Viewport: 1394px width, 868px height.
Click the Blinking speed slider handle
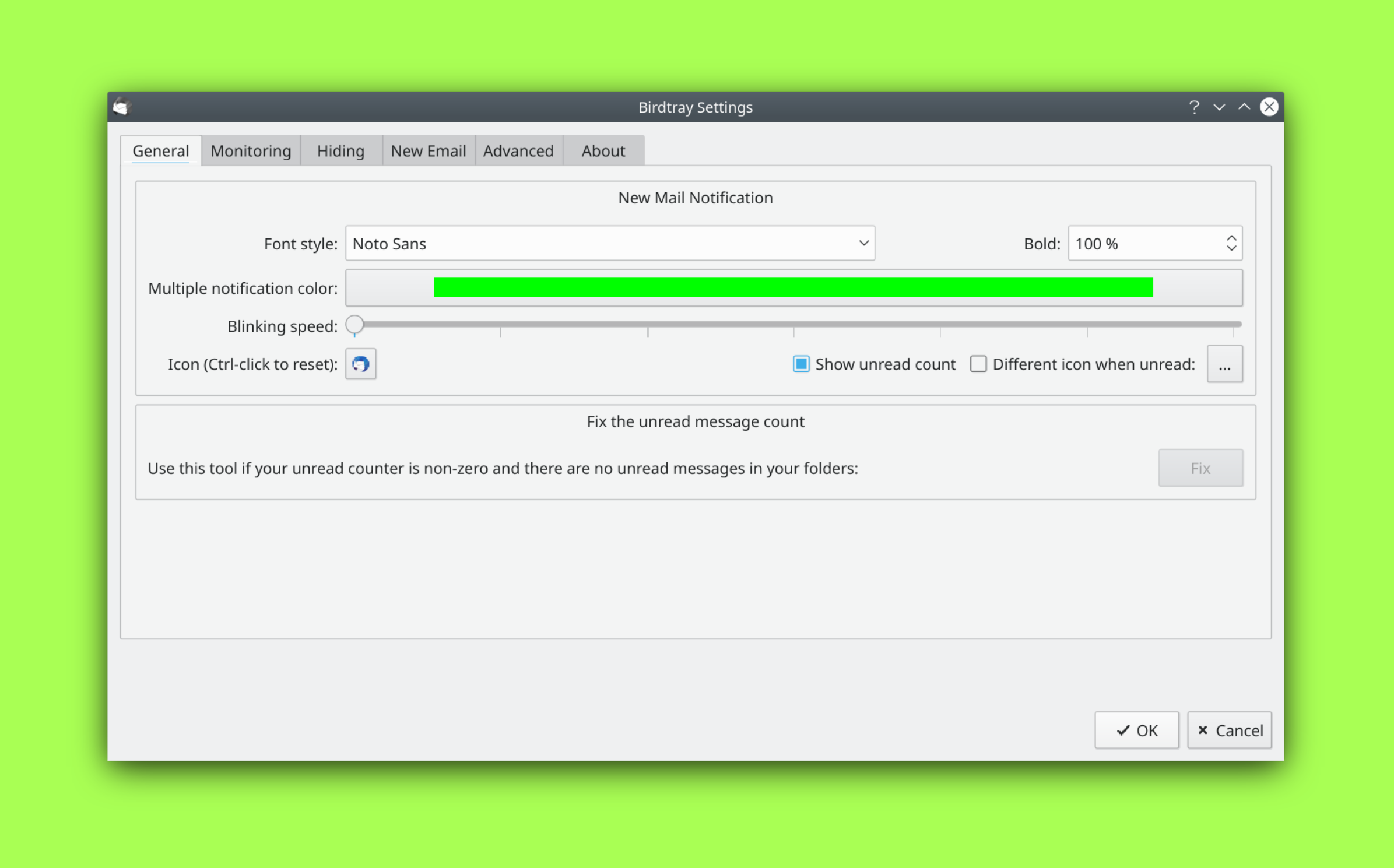pyautogui.click(x=354, y=325)
